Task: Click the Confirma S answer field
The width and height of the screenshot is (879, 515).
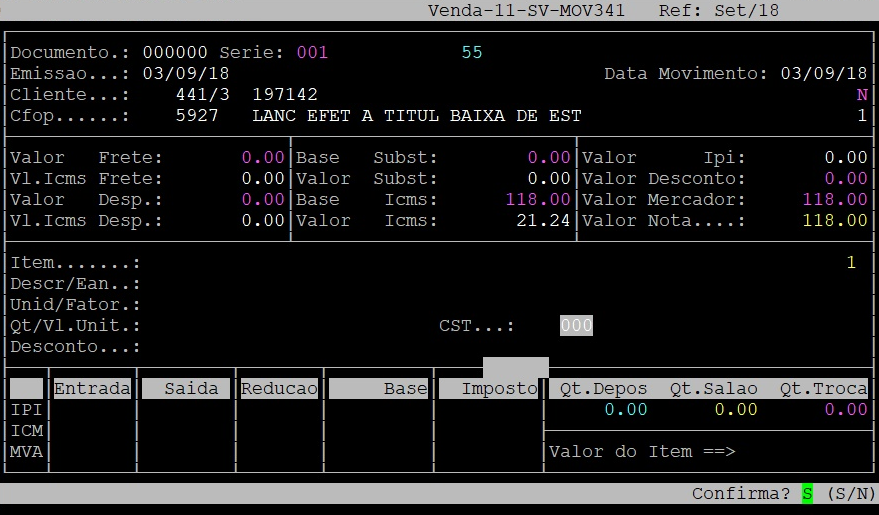Action: tap(807, 494)
